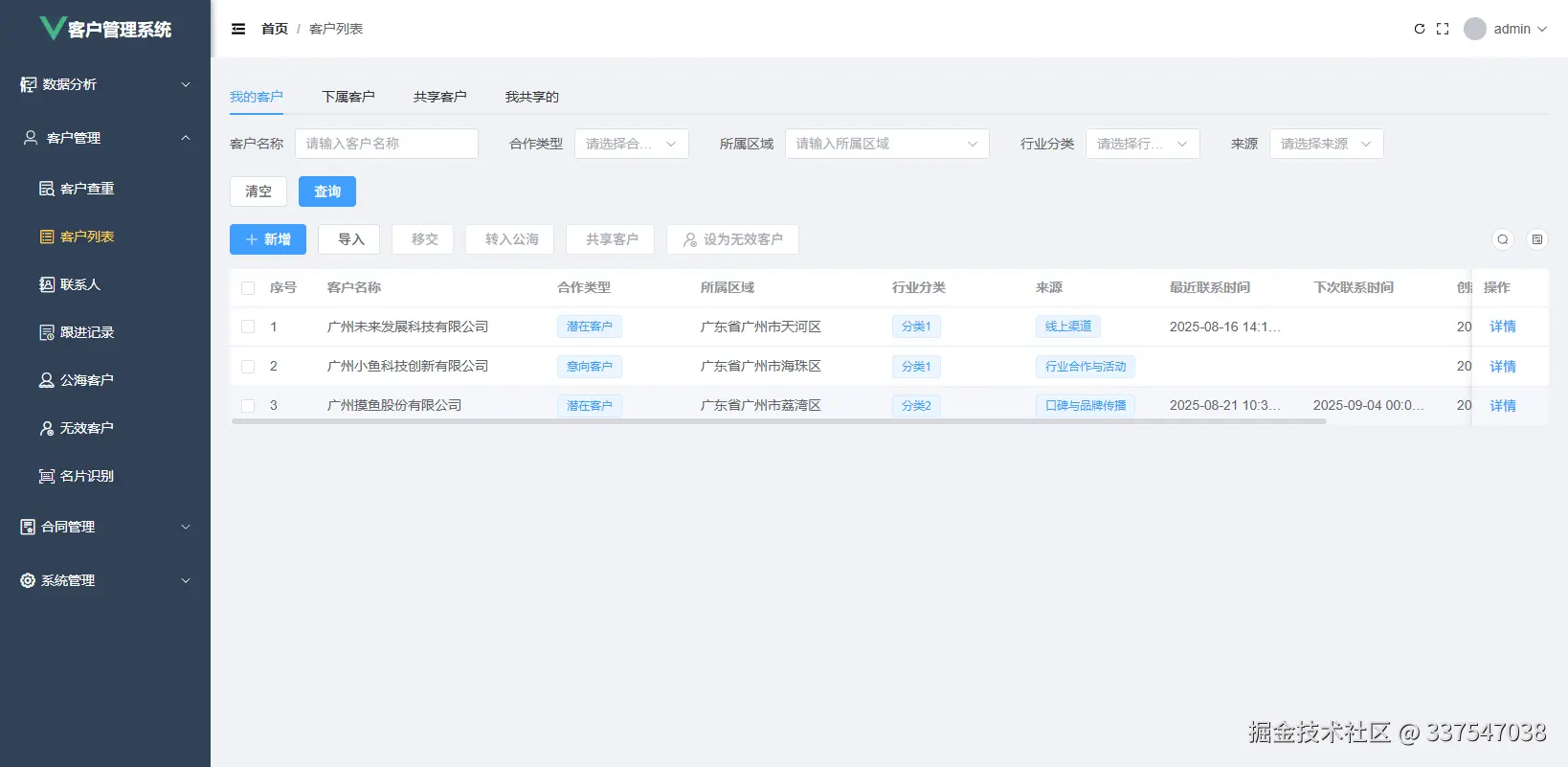
Task: Open the 合作类型 dropdown
Action: click(632, 144)
